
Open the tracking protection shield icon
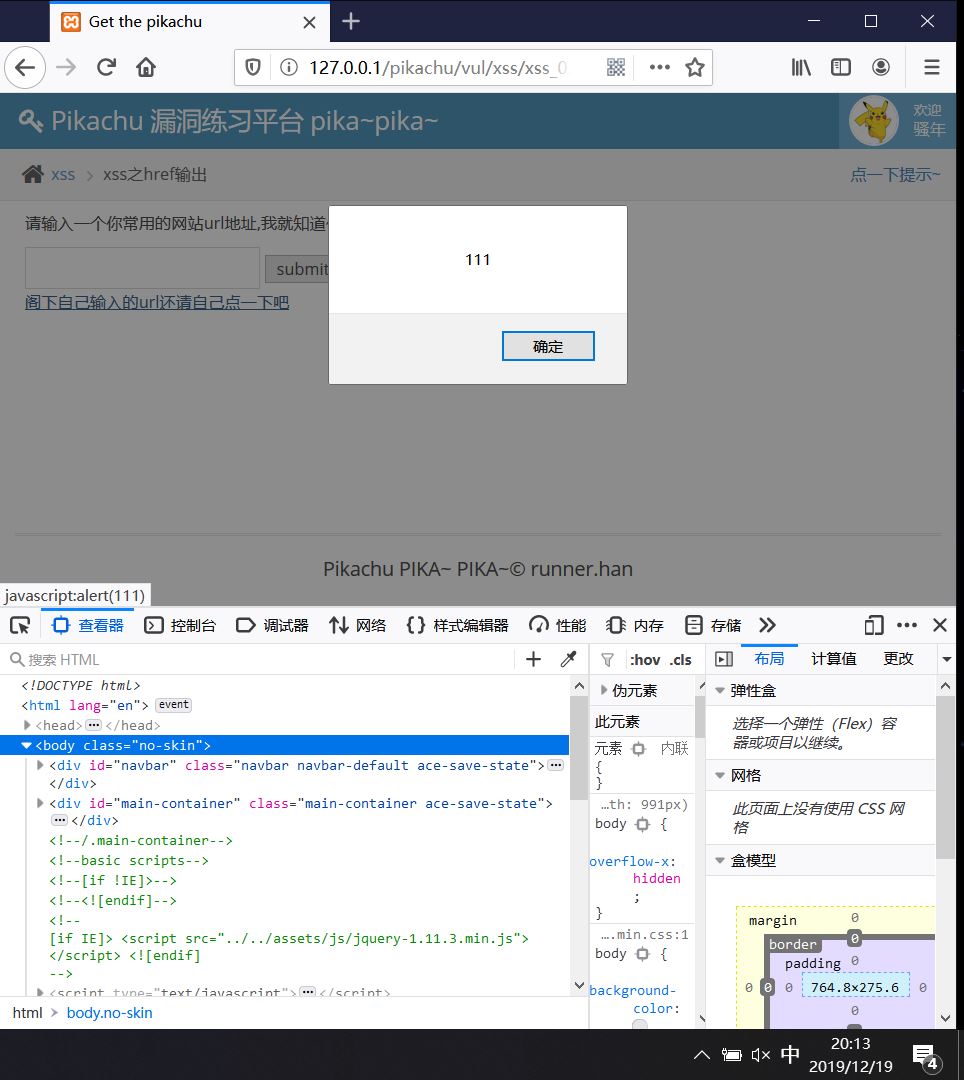tap(253, 68)
